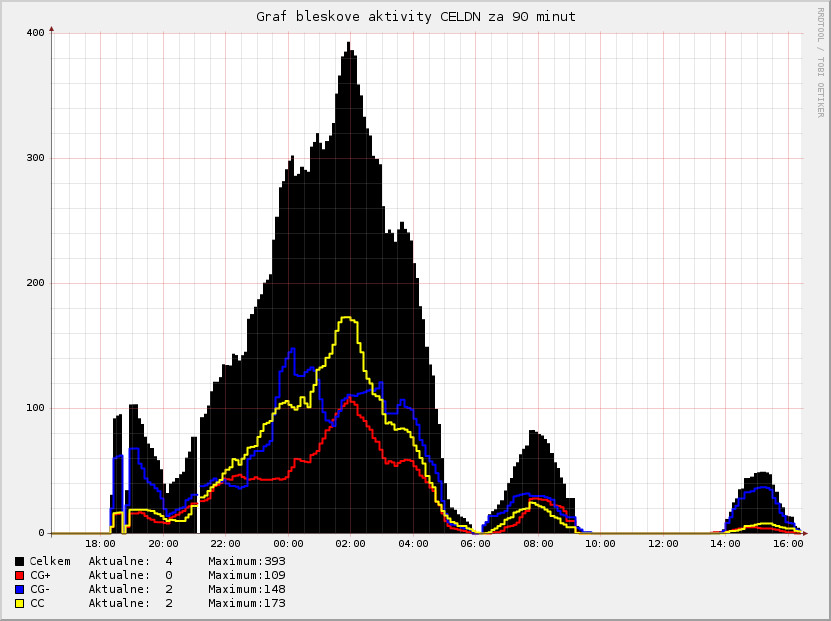Click the 12:00 time axis label
Viewport: 831px width, 621px height.
(x=663, y=544)
